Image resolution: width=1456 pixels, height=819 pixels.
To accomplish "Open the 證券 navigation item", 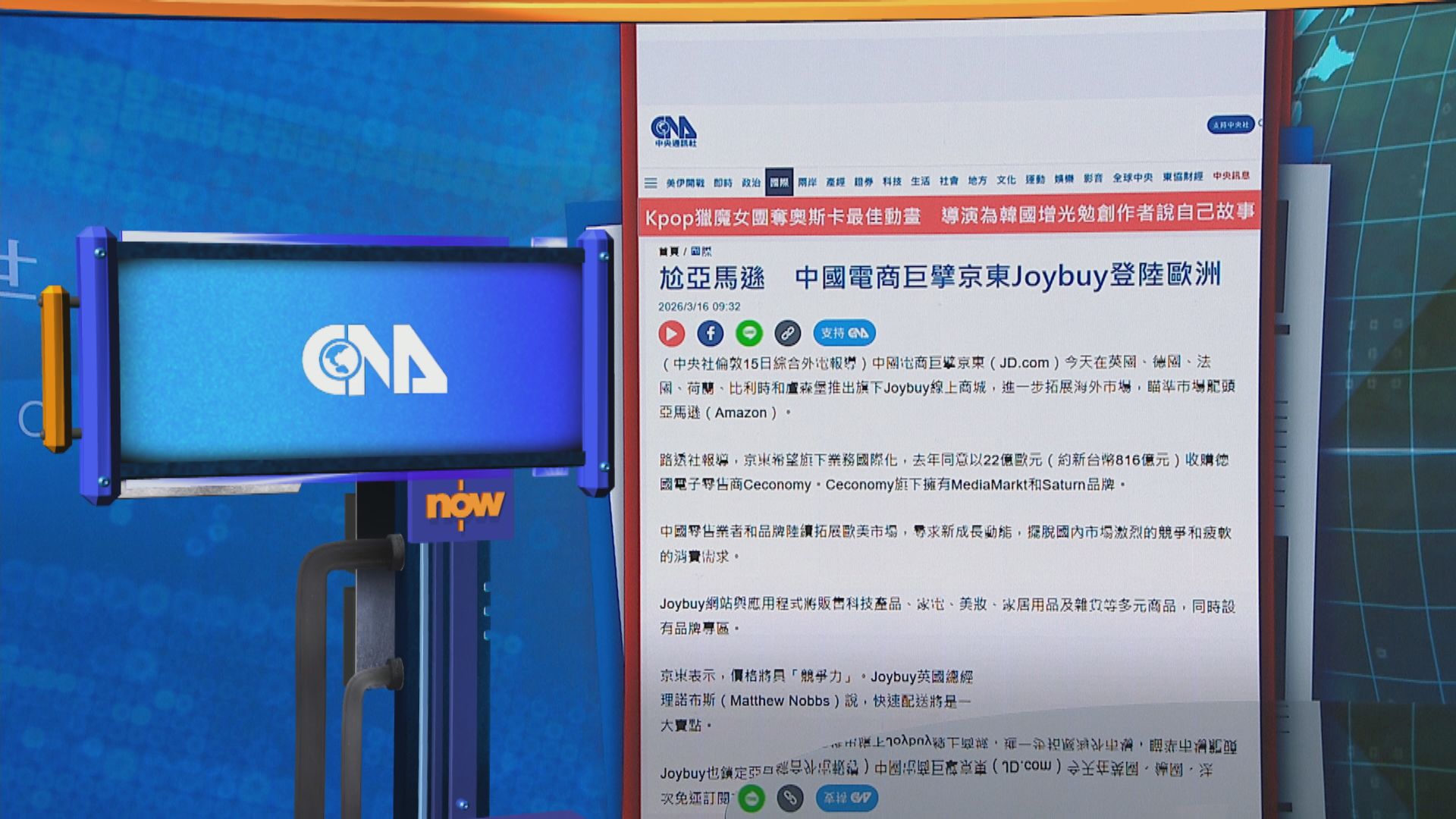I will pos(864,182).
